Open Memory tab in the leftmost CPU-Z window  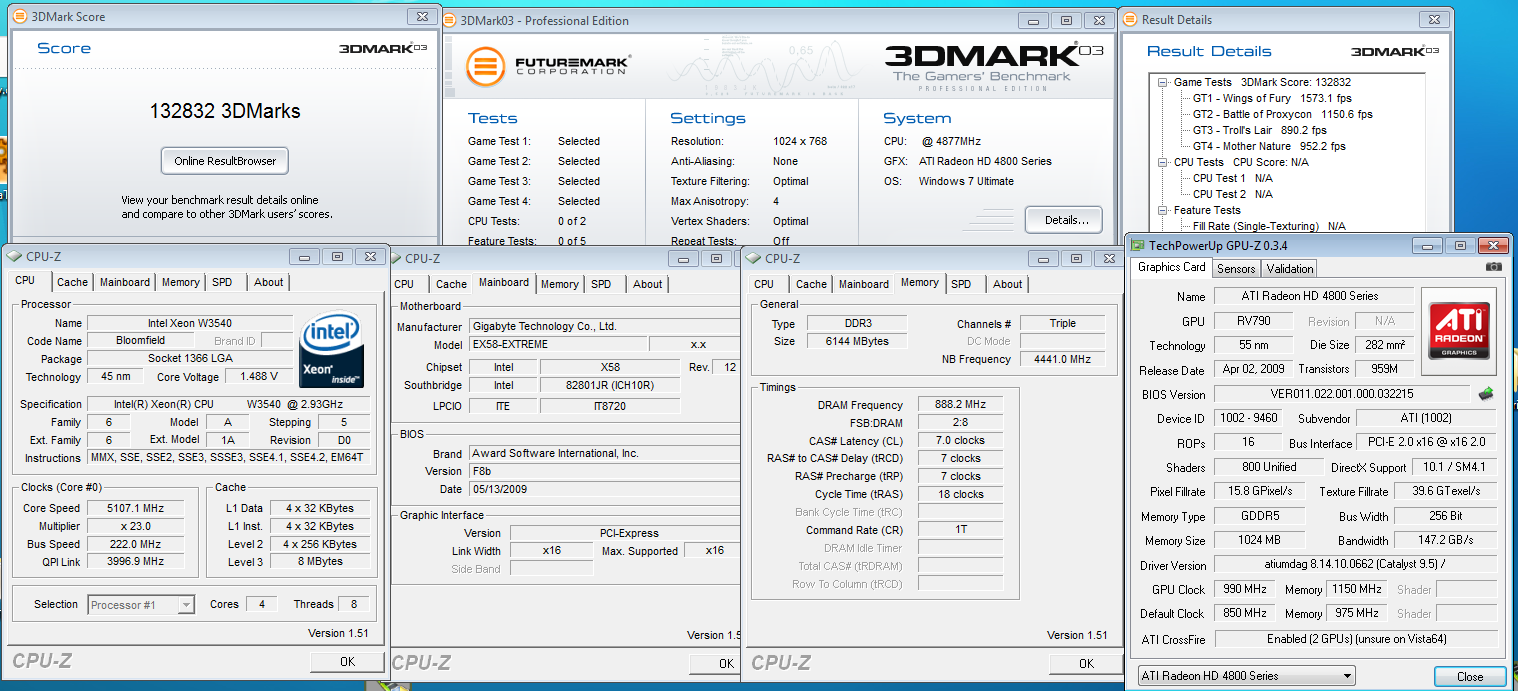click(180, 282)
